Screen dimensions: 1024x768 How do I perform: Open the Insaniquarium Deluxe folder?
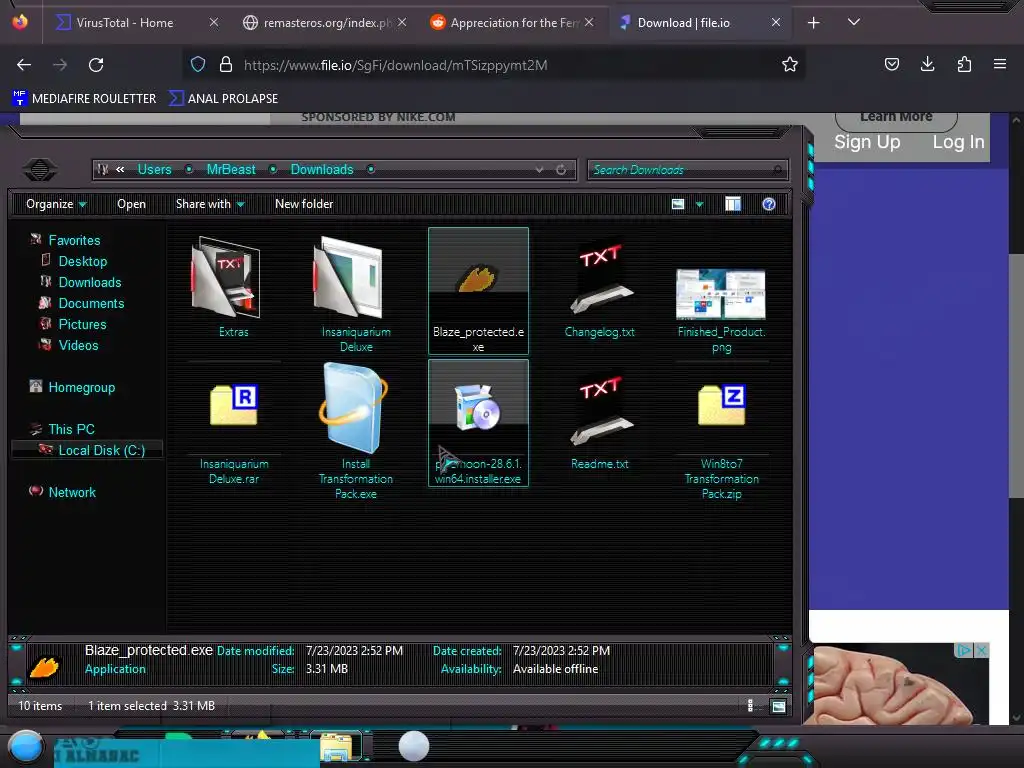(x=349, y=278)
